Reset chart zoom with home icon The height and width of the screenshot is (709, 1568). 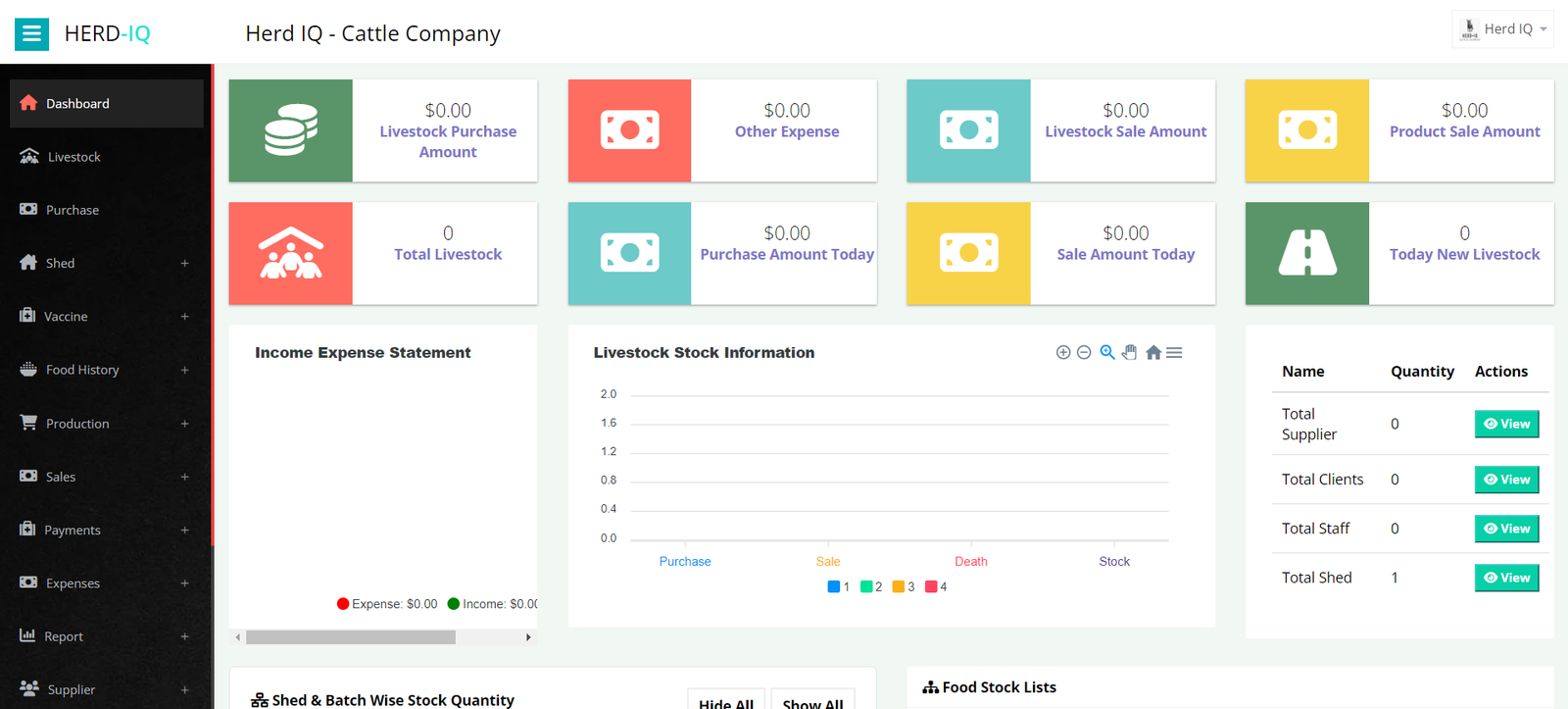pyautogui.click(x=1153, y=352)
